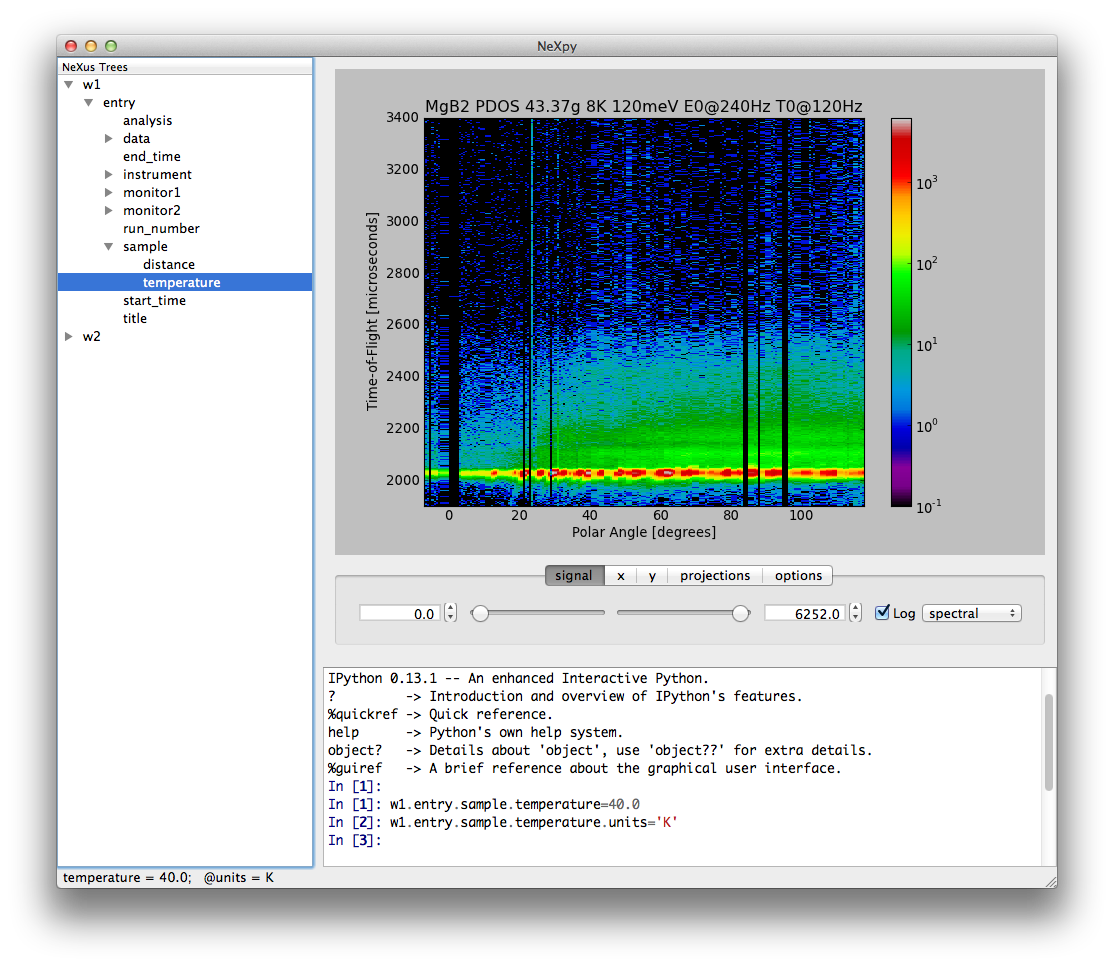The width and height of the screenshot is (1114, 967).
Task: Click the In [2] units='K' console line
Action: coord(503,823)
